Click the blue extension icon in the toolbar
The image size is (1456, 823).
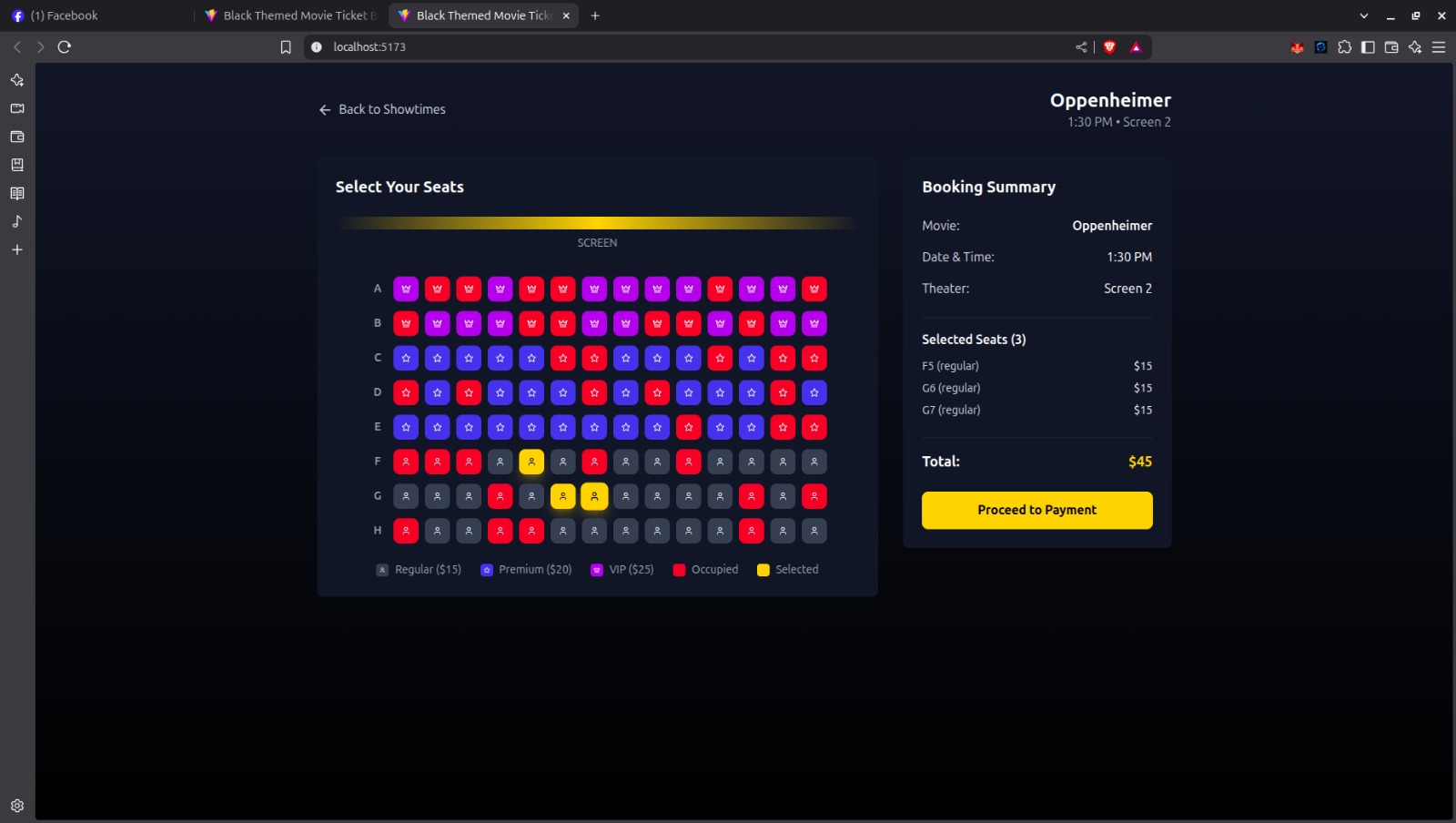tap(1320, 47)
